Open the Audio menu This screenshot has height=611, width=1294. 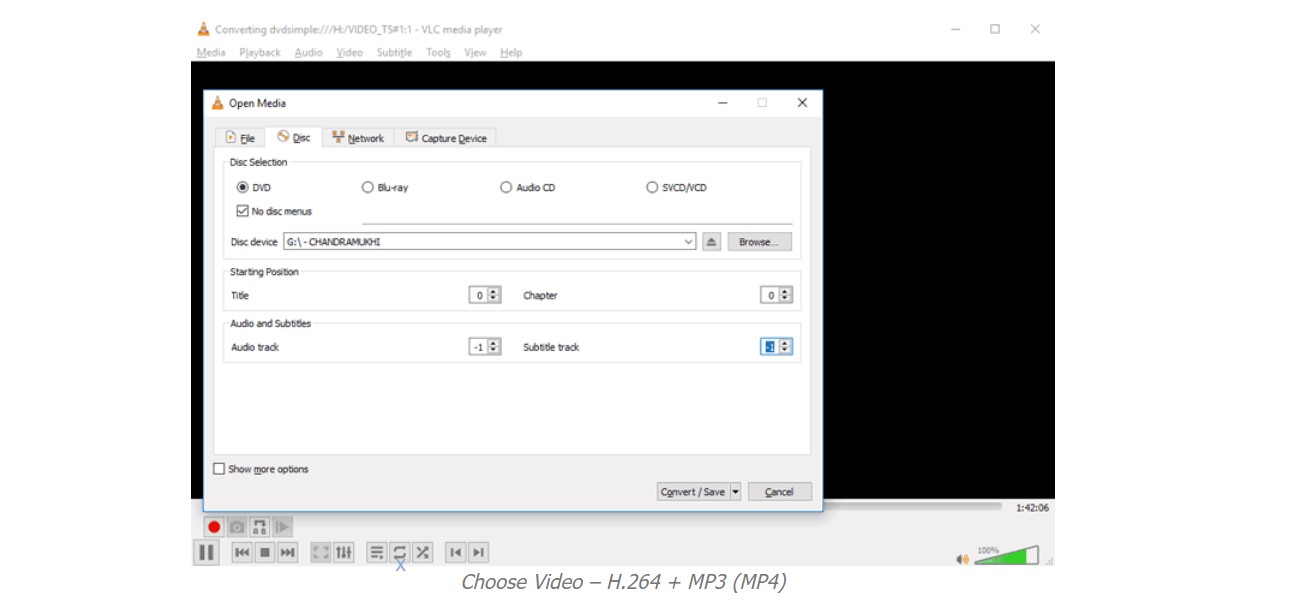[x=308, y=52]
